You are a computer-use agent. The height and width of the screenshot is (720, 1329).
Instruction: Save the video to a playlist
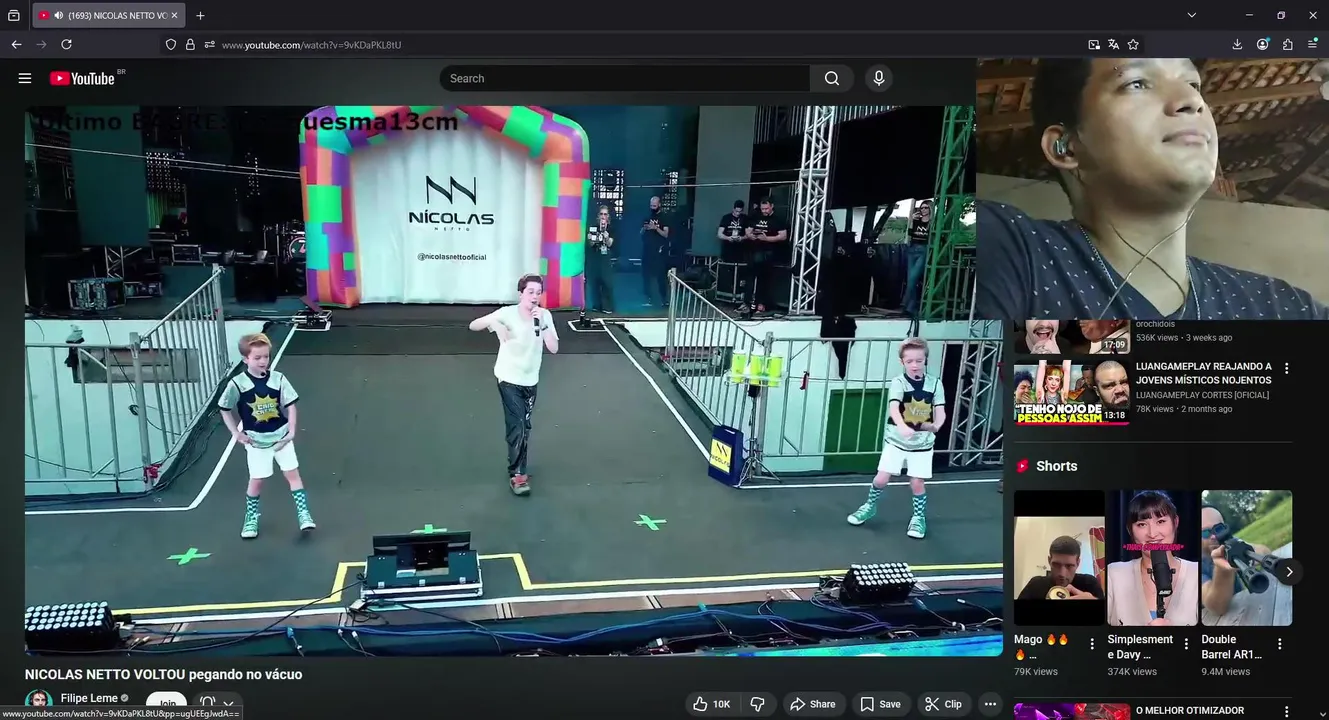[880, 704]
